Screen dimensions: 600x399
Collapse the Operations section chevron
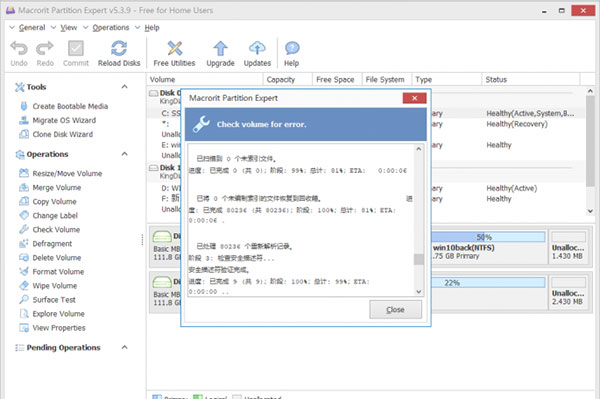[124, 154]
